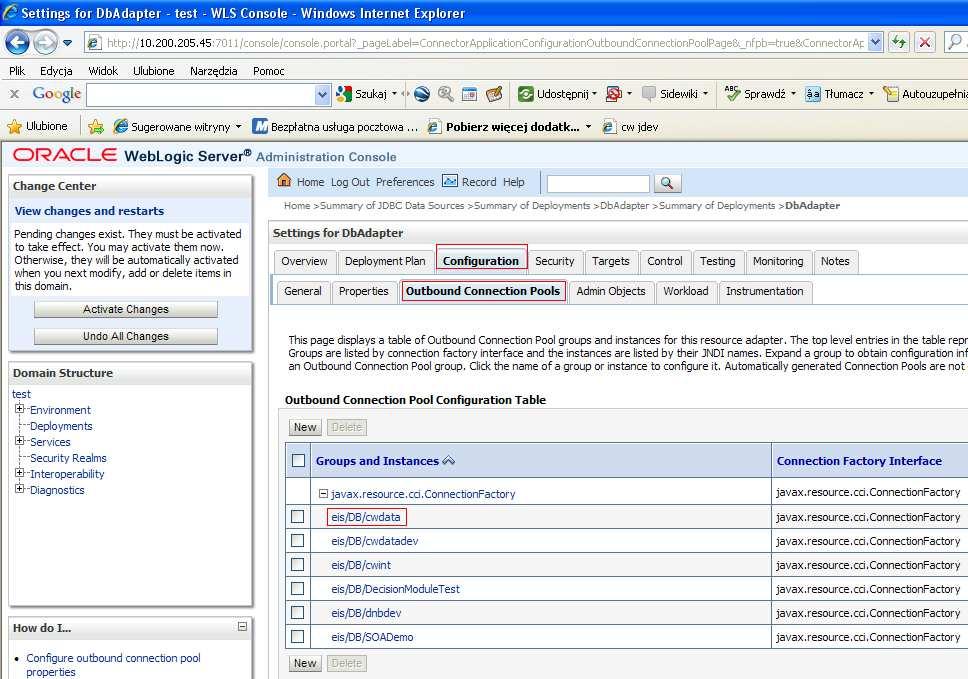
Task: Open the Google search box dropdown
Action: 322,94
